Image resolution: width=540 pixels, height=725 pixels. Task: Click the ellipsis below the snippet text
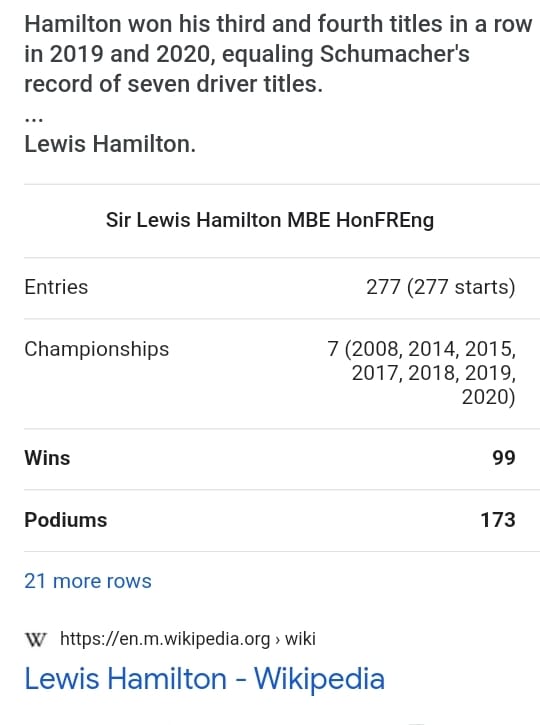(34, 118)
